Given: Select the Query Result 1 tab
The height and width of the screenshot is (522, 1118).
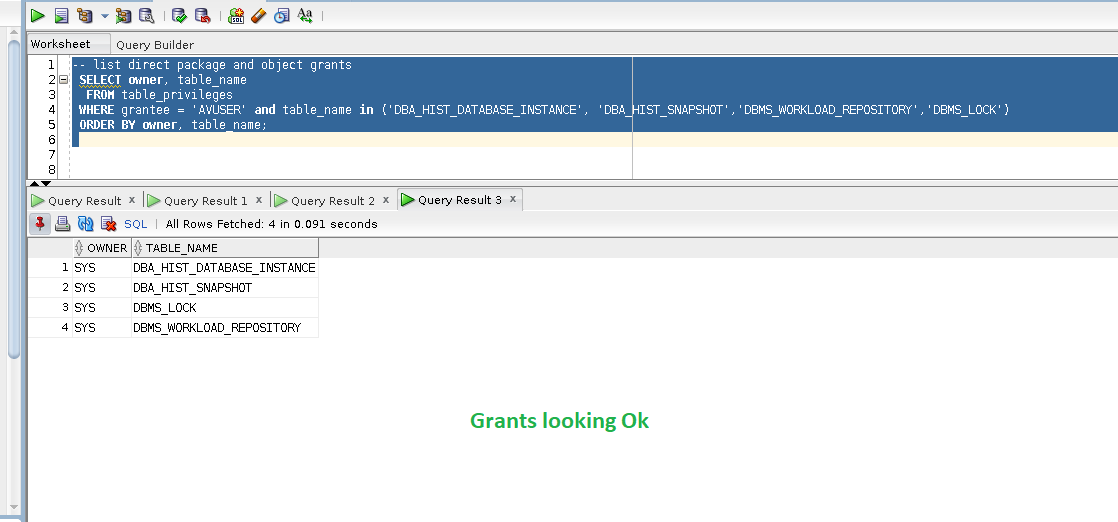Looking at the screenshot, I should [x=205, y=200].
